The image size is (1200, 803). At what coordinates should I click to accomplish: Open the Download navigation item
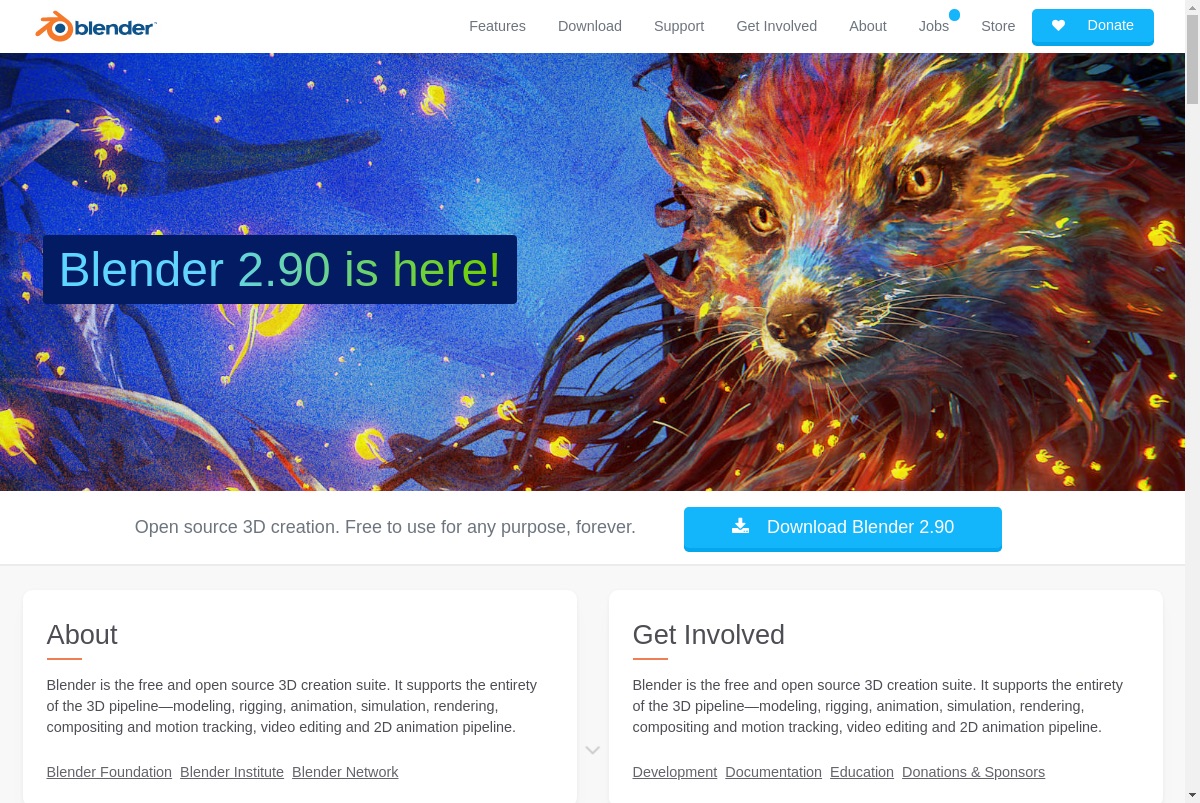coord(590,26)
